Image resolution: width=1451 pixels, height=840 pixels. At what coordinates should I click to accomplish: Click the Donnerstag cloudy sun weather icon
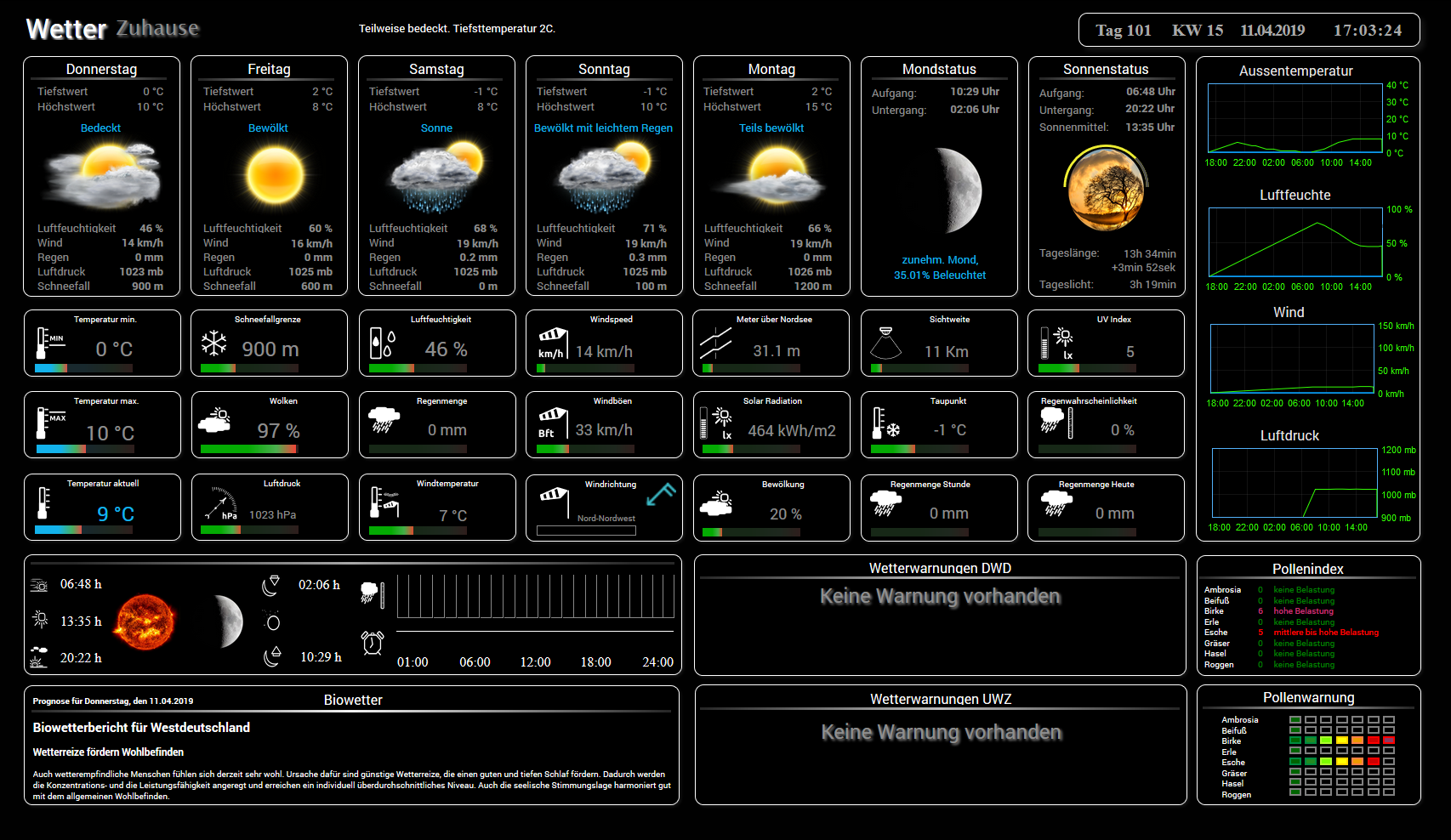(102, 177)
